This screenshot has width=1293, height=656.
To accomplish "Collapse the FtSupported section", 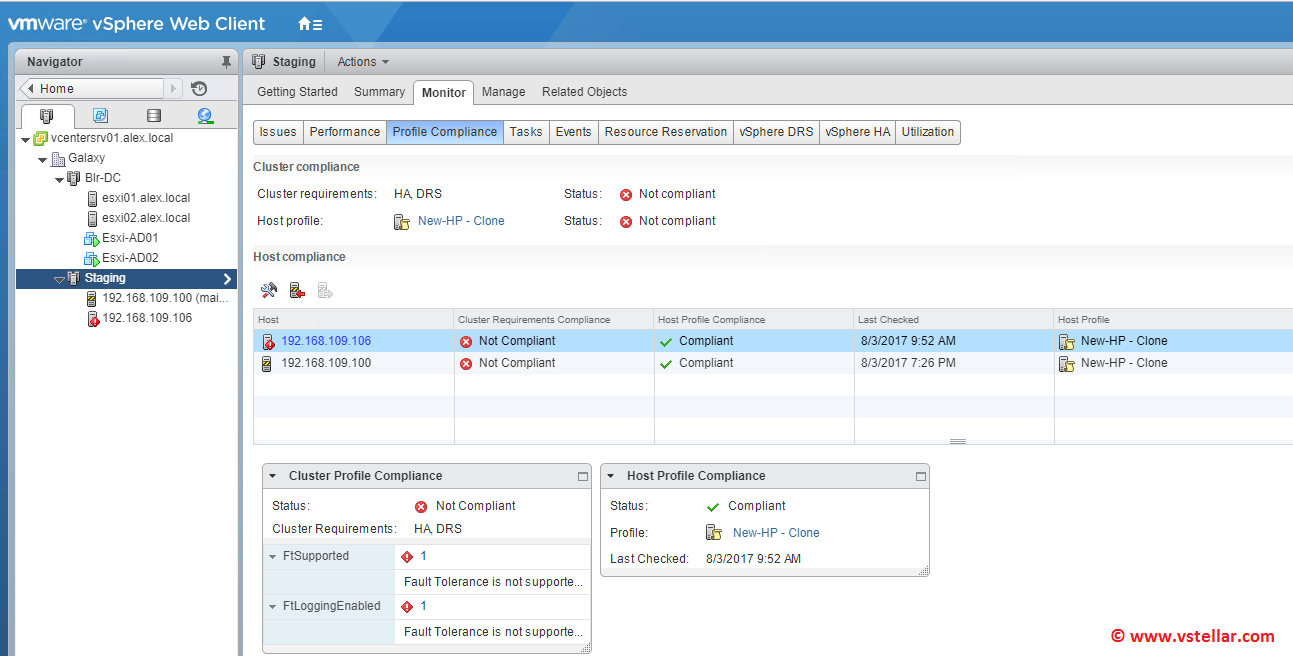I will [273, 557].
